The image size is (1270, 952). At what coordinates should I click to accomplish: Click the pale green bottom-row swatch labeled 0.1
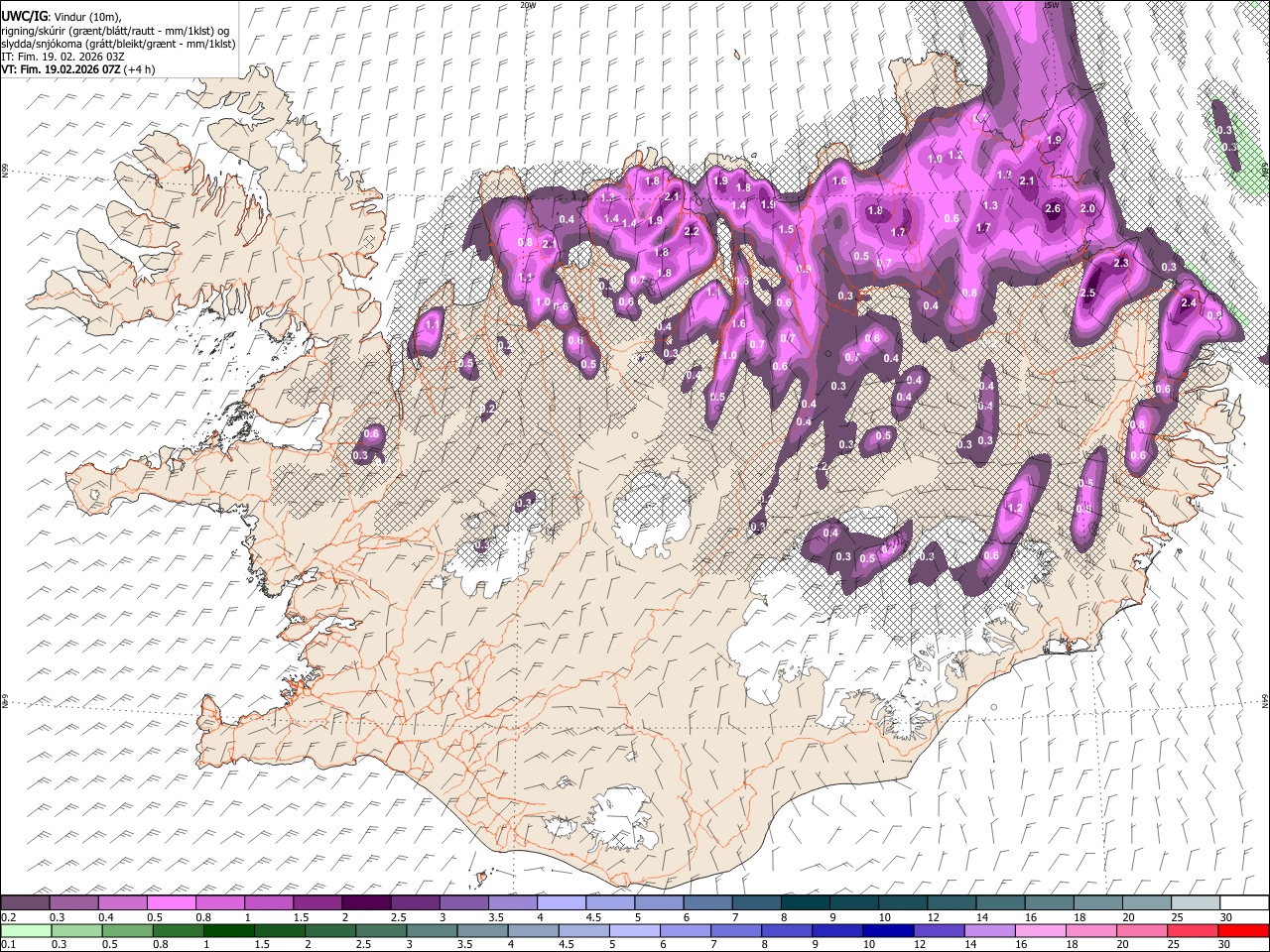26,930
